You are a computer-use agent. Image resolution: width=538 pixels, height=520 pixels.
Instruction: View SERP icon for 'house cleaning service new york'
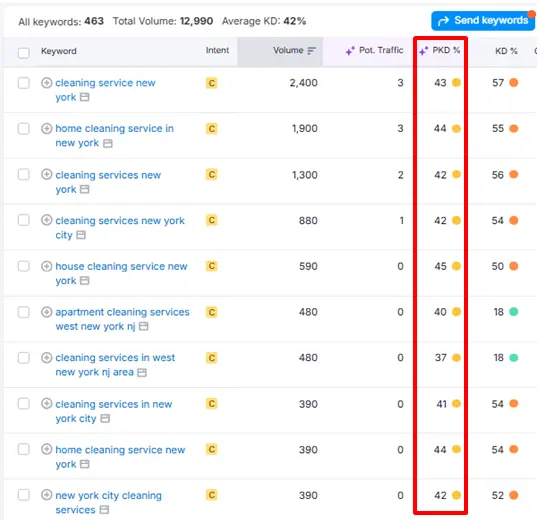(x=84, y=281)
